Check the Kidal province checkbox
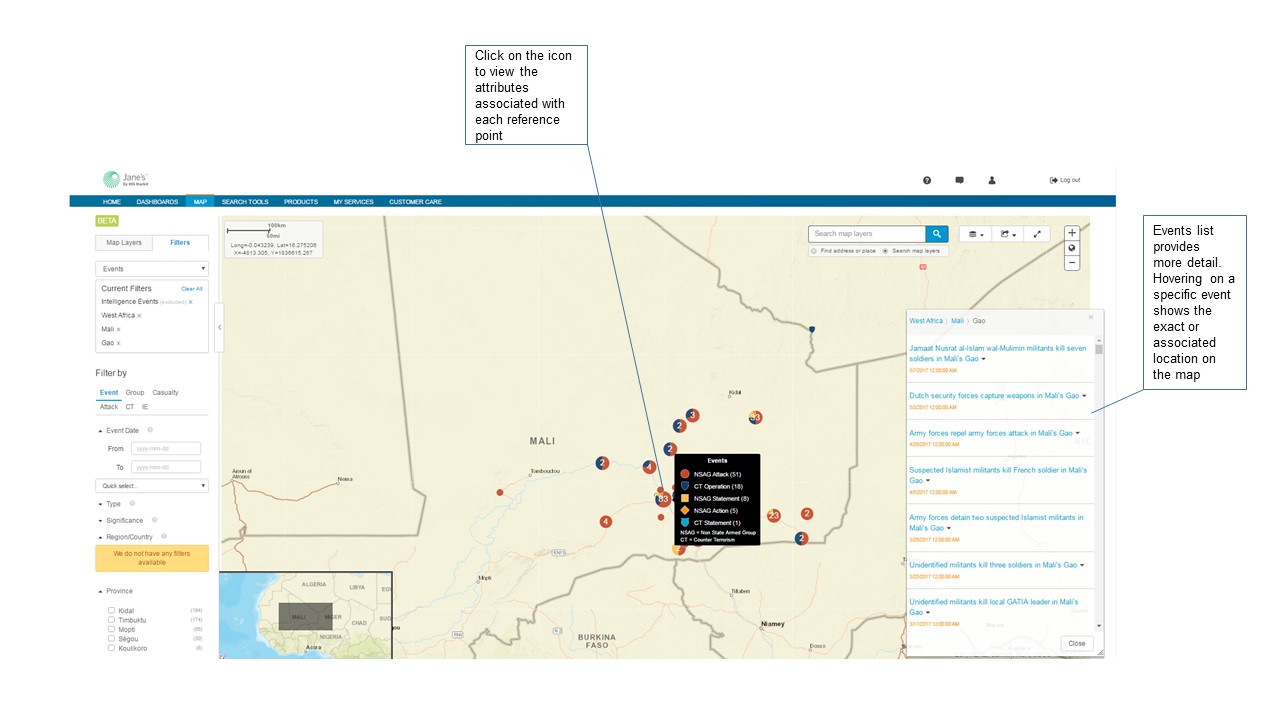This screenshot has width=1280, height=720. 111,610
